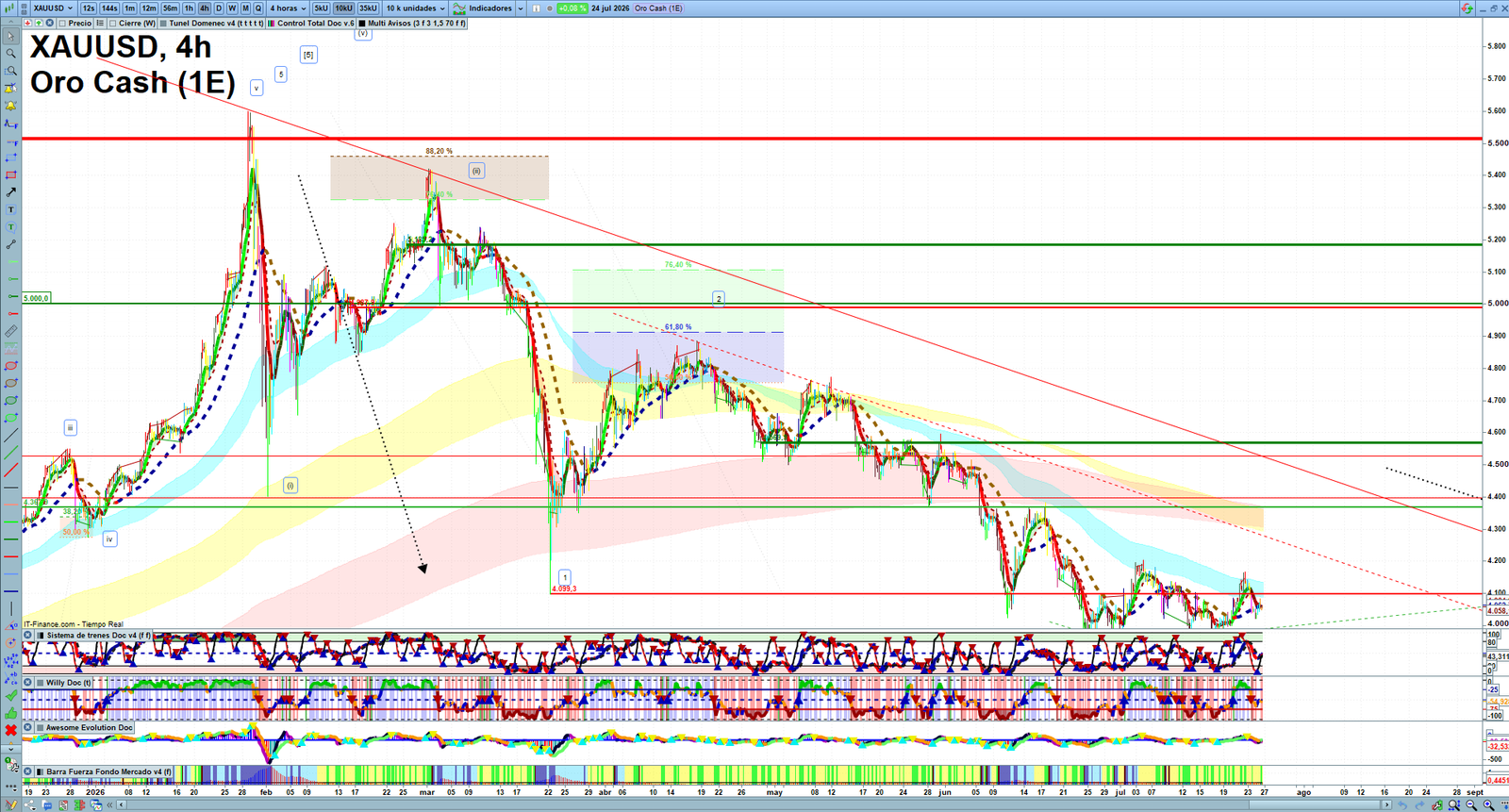Select the arrow cursor tool

(10, 36)
